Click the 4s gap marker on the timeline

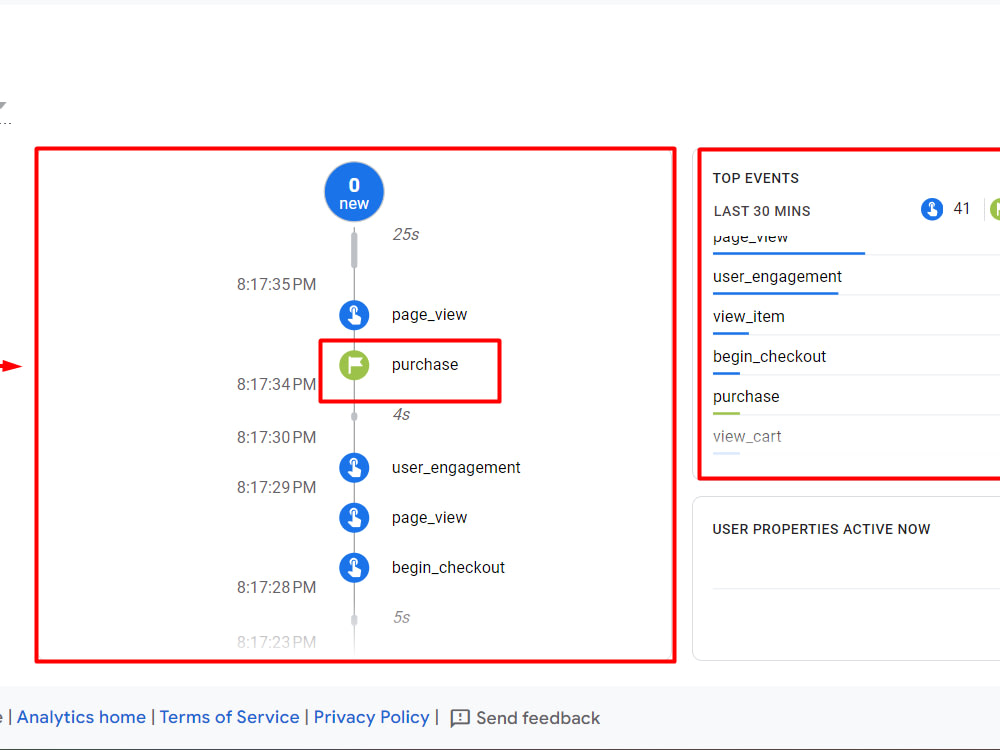point(354,416)
